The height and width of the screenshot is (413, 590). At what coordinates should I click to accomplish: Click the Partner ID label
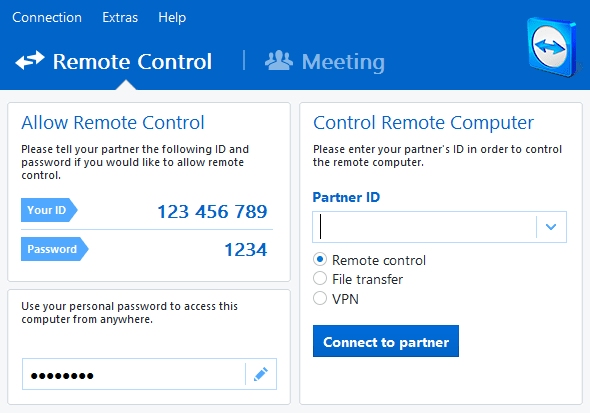click(x=346, y=197)
